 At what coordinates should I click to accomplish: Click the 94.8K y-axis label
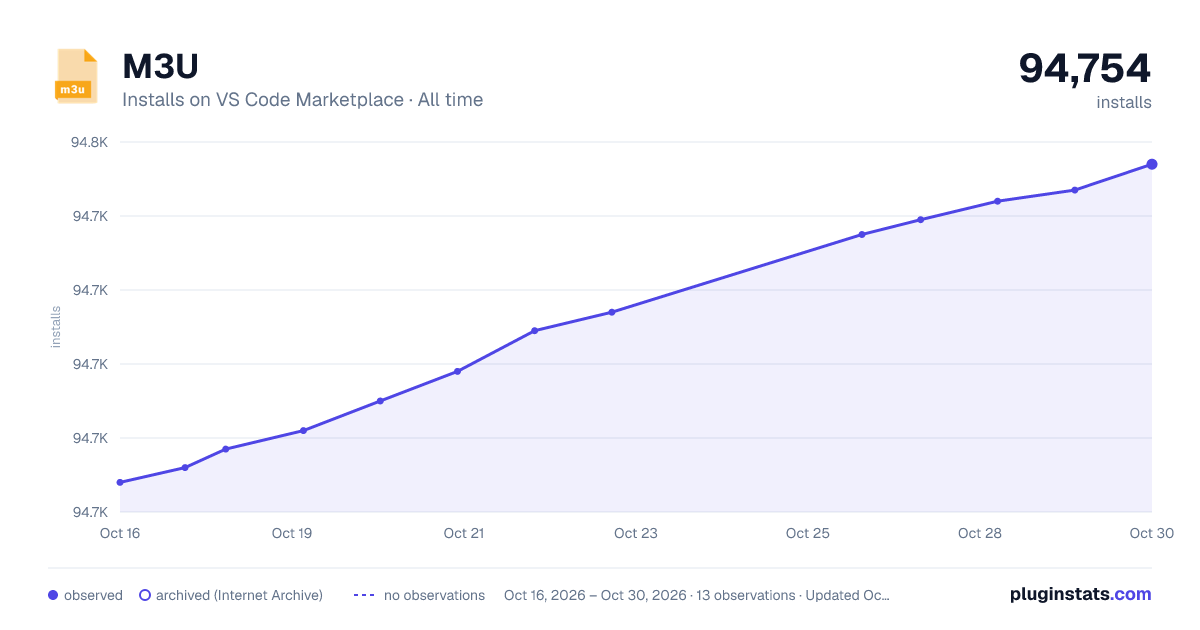[89, 142]
